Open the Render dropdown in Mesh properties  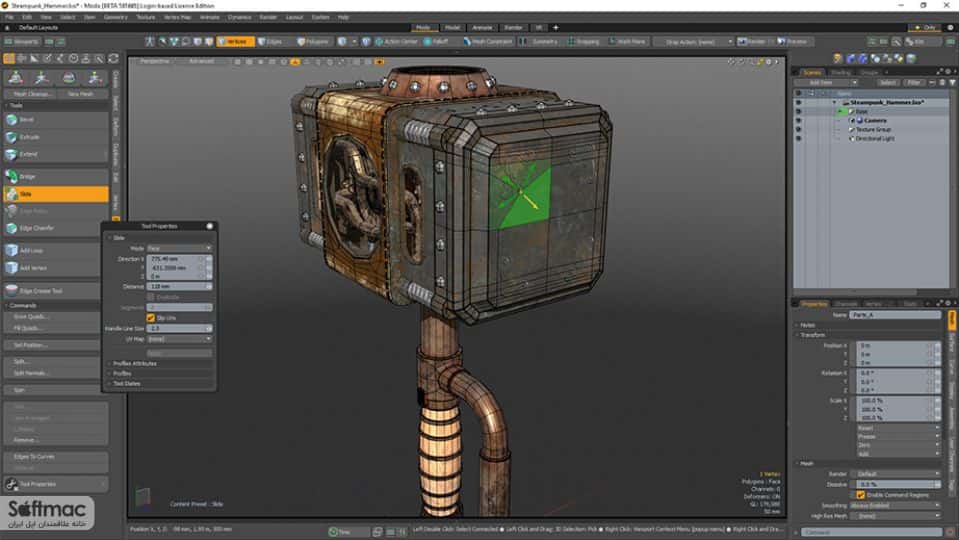click(895, 474)
